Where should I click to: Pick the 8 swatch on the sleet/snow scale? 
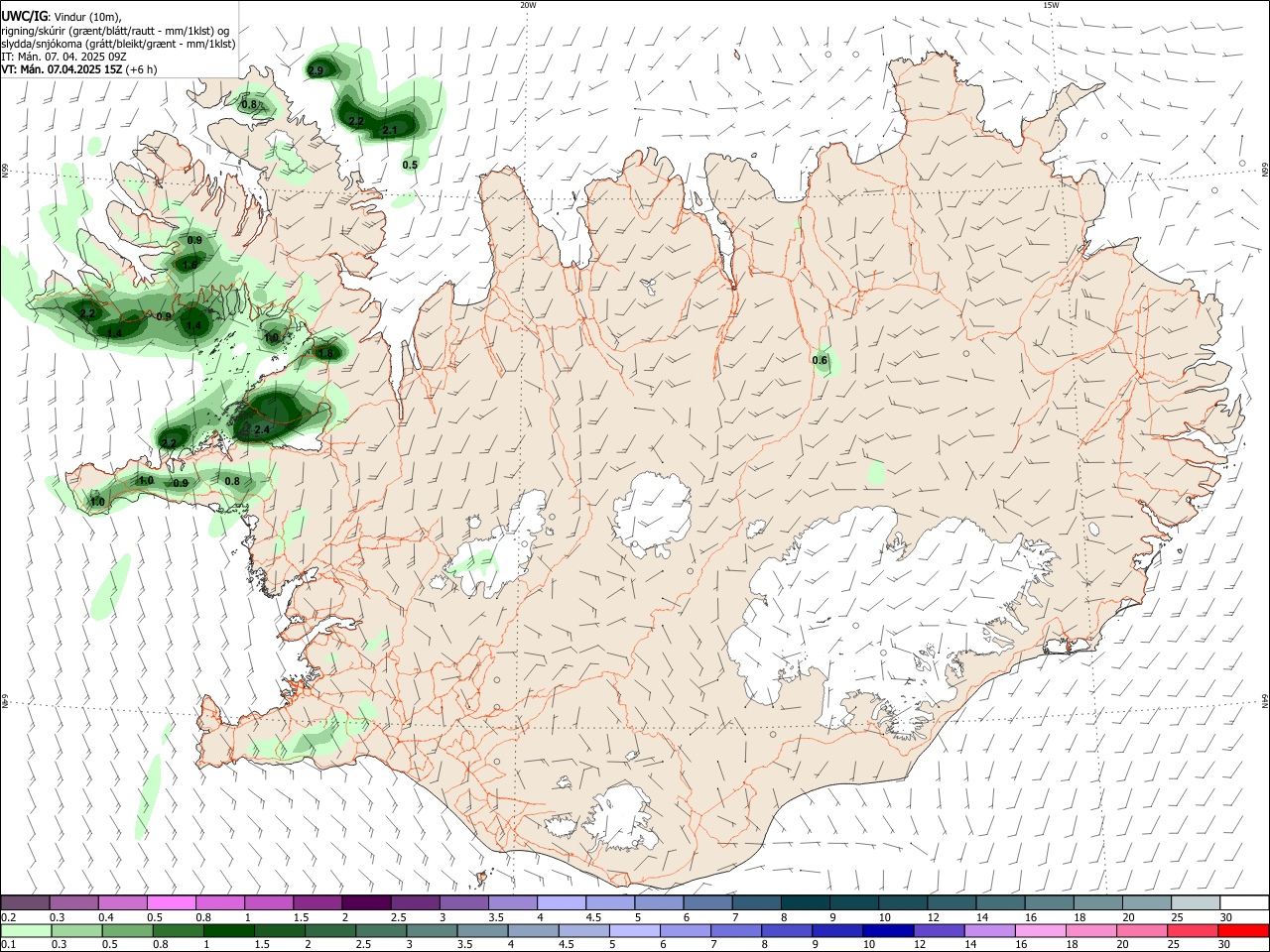pyautogui.click(x=805, y=902)
